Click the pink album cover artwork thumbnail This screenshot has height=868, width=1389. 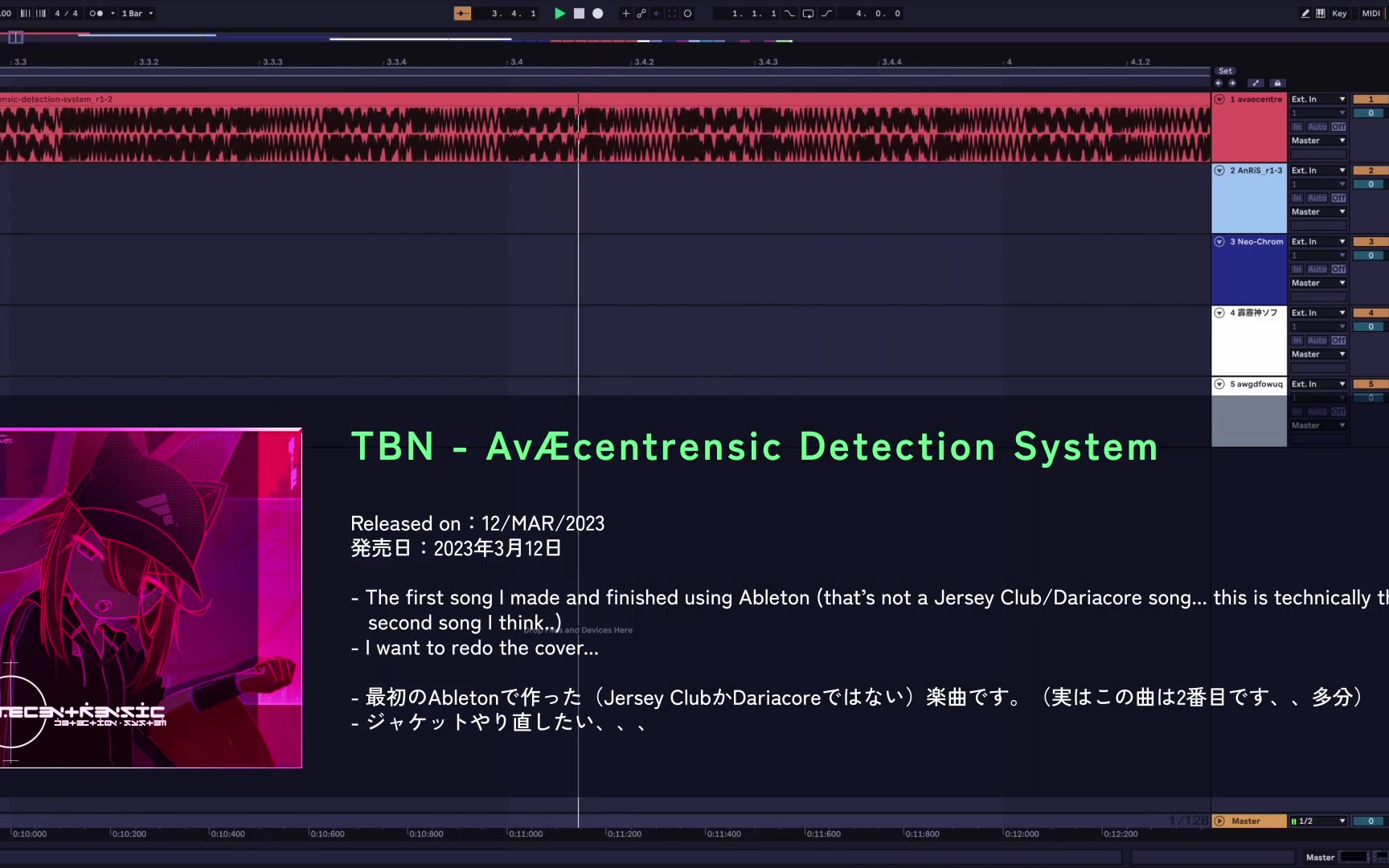coord(151,598)
